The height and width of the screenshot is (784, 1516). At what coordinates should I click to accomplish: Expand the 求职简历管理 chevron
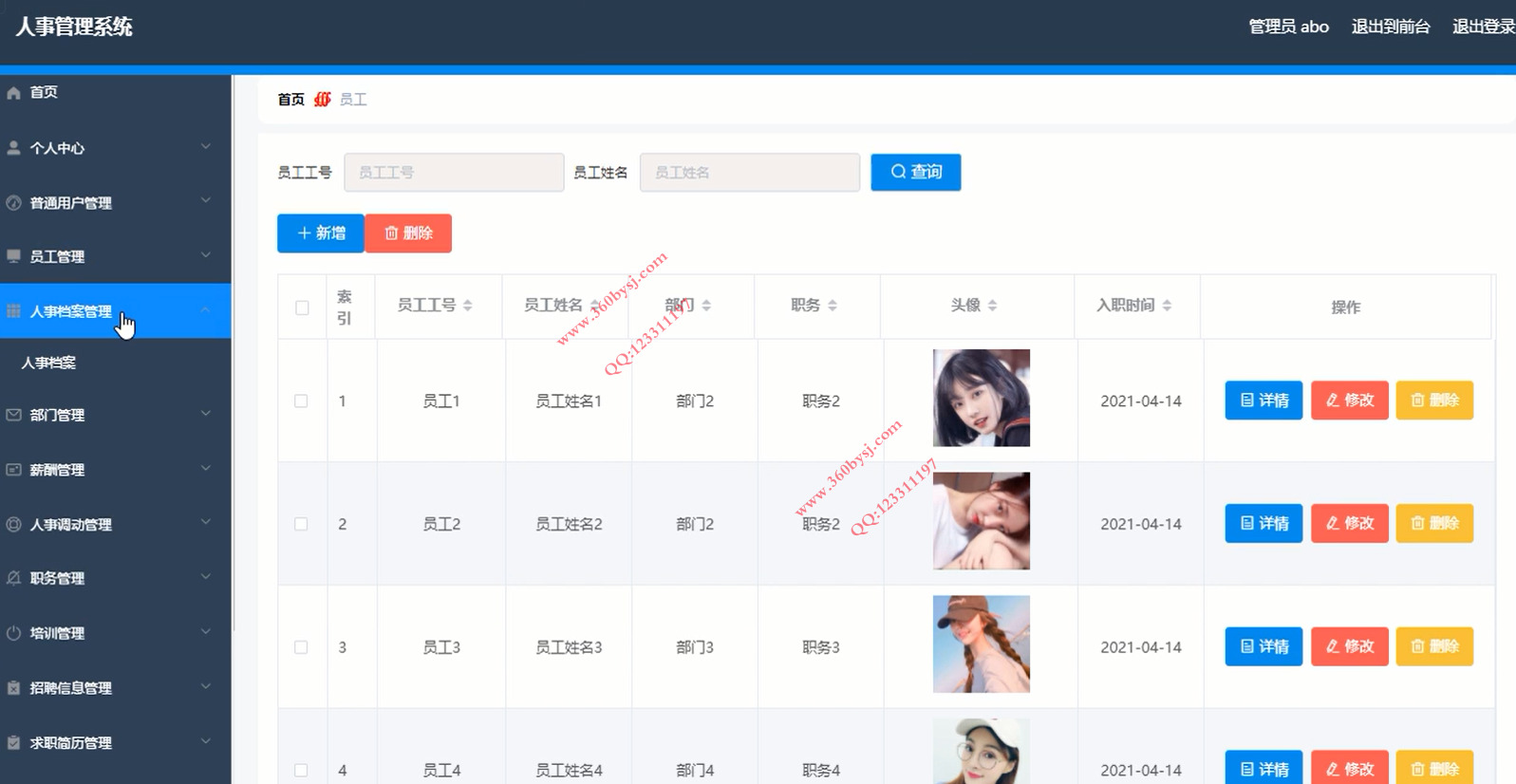pyautogui.click(x=206, y=741)
